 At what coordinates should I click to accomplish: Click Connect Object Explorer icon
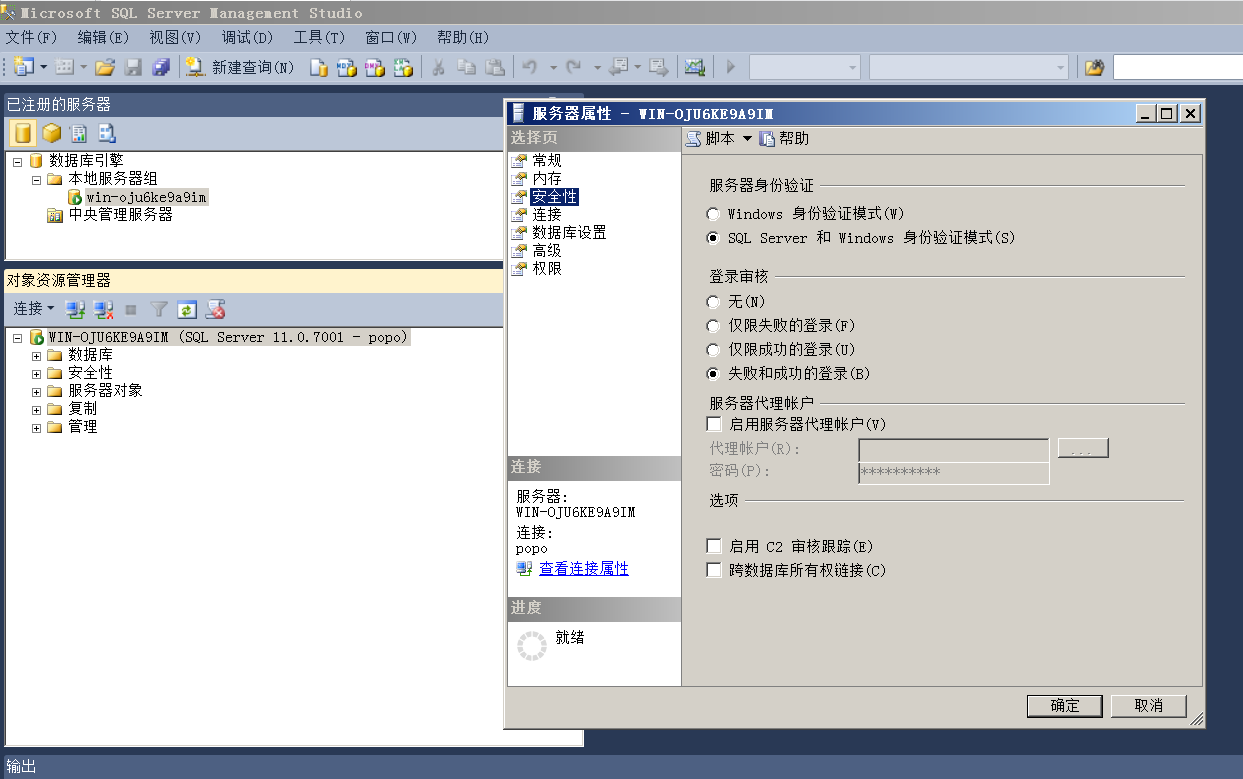(75, 309)
